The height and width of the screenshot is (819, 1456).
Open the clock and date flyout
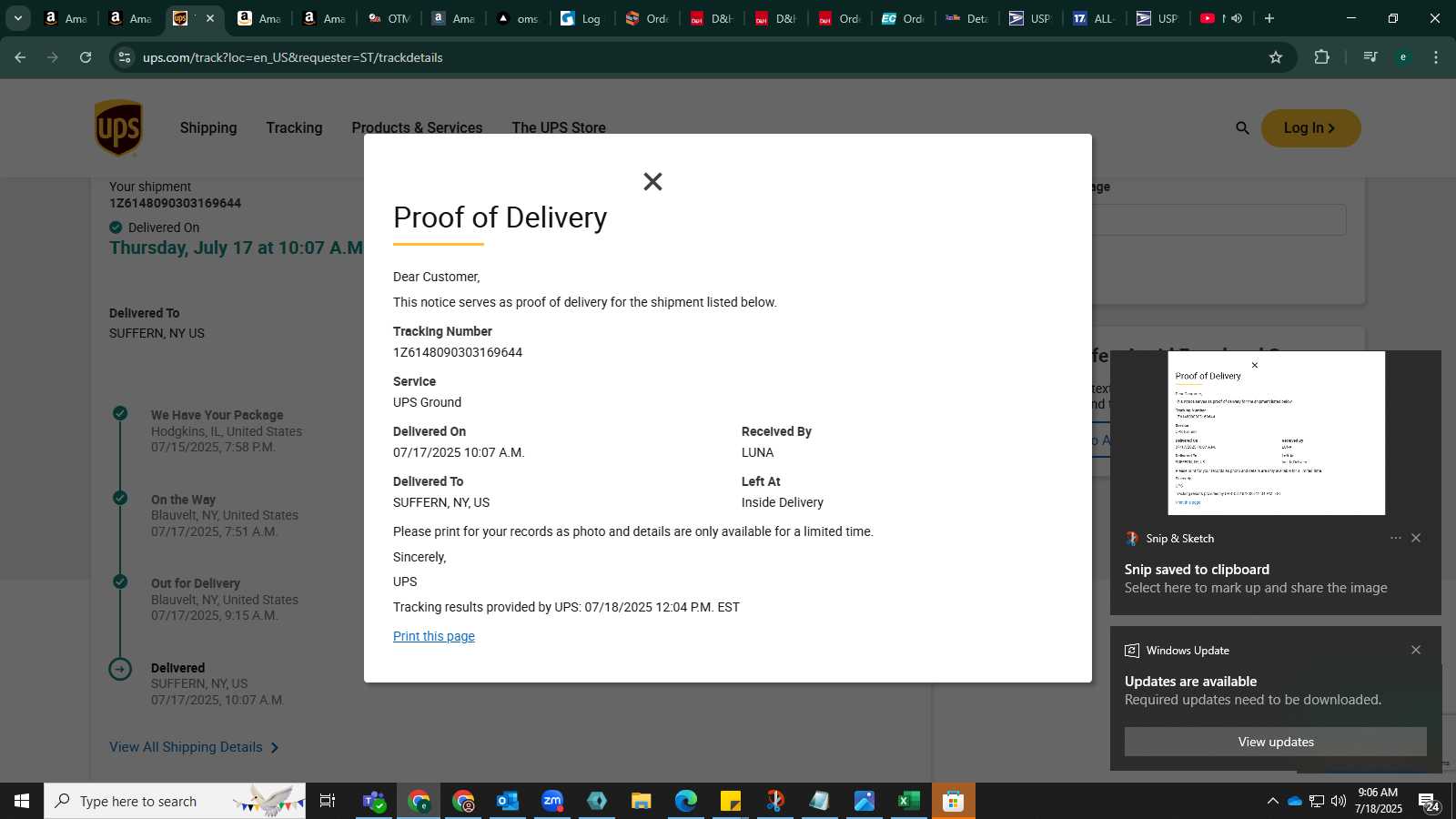pos(1378,801)
